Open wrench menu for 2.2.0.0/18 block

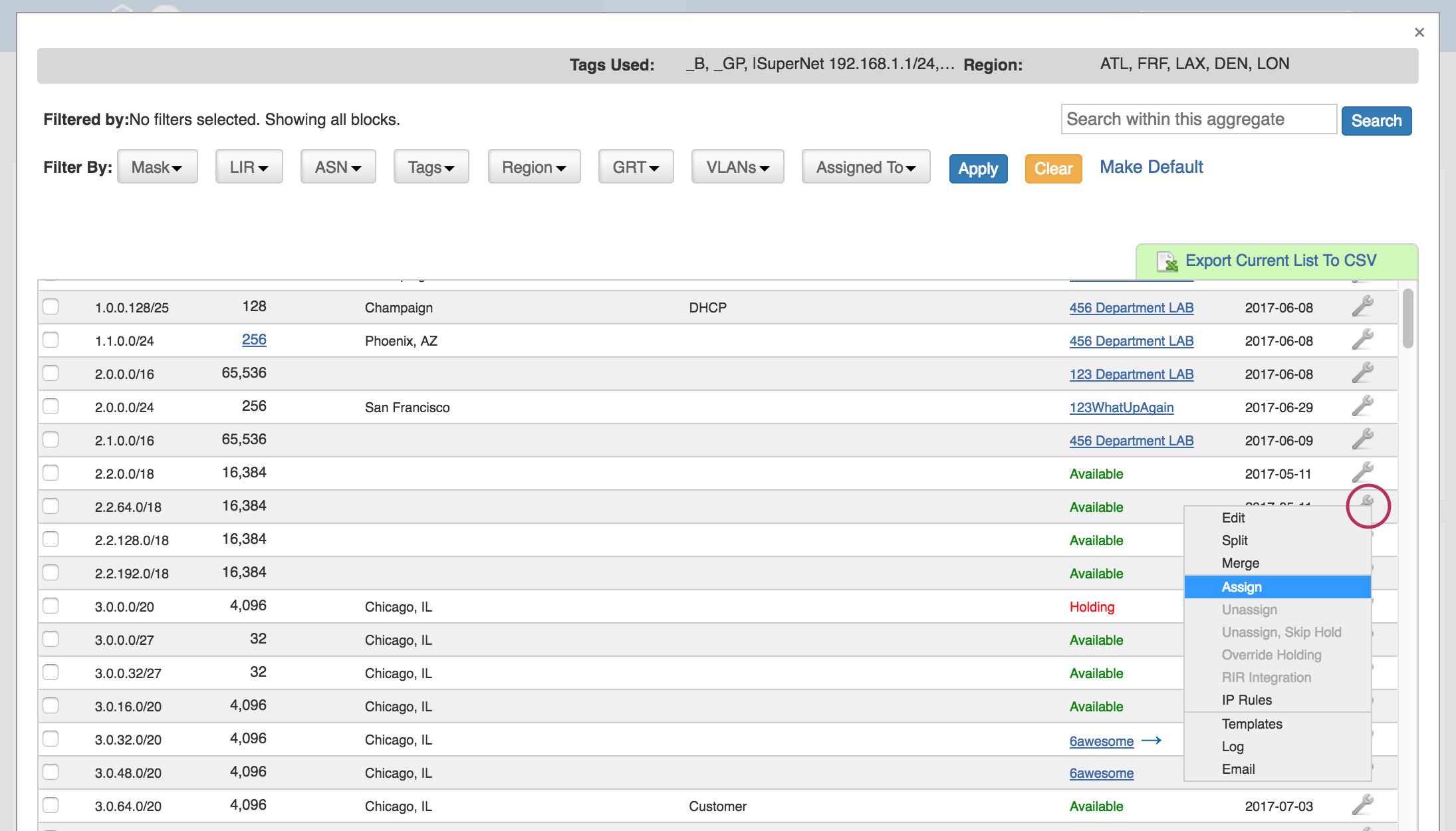[1362, 473]
